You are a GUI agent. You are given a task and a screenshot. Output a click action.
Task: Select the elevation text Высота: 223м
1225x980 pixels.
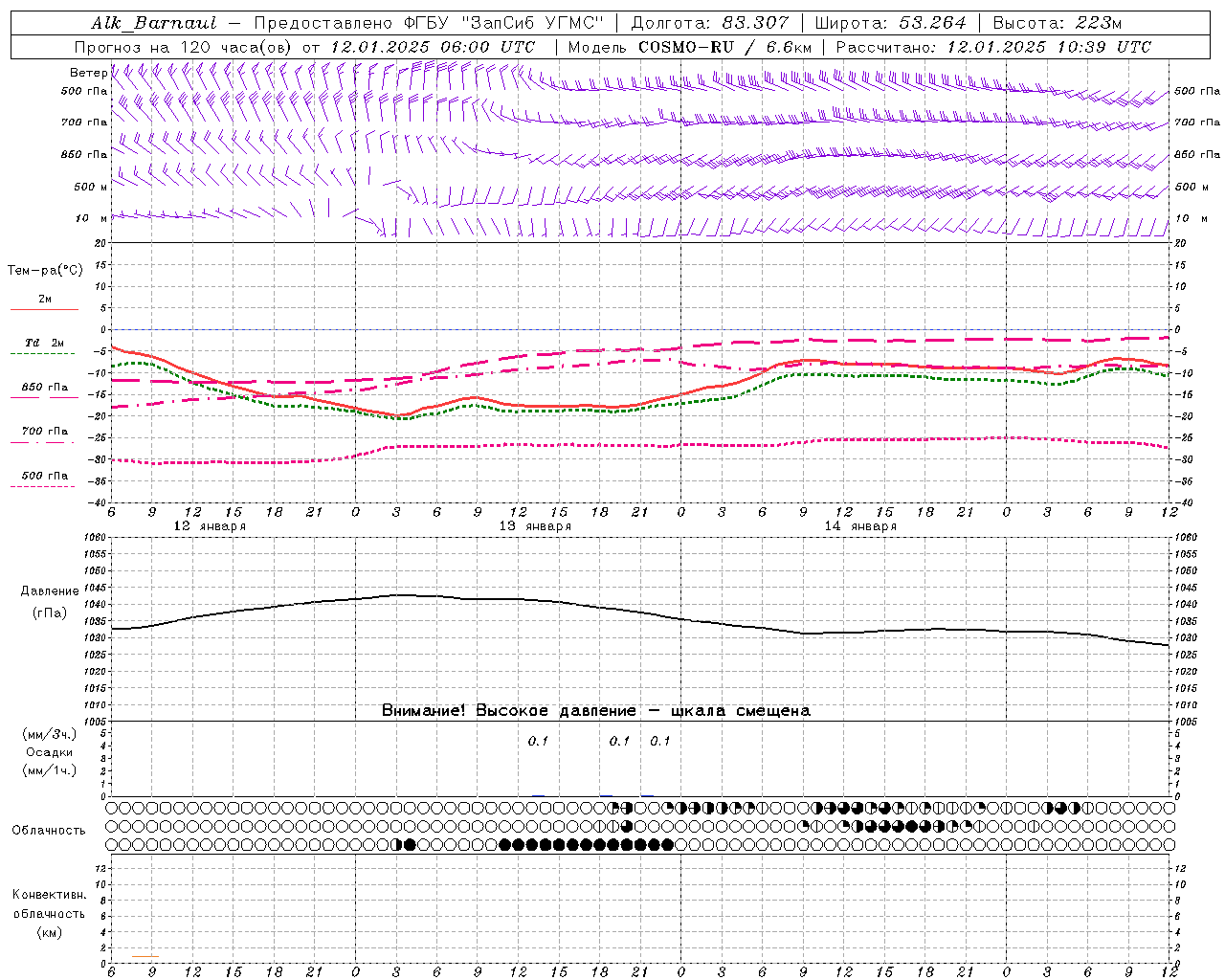coord(1058,23)
